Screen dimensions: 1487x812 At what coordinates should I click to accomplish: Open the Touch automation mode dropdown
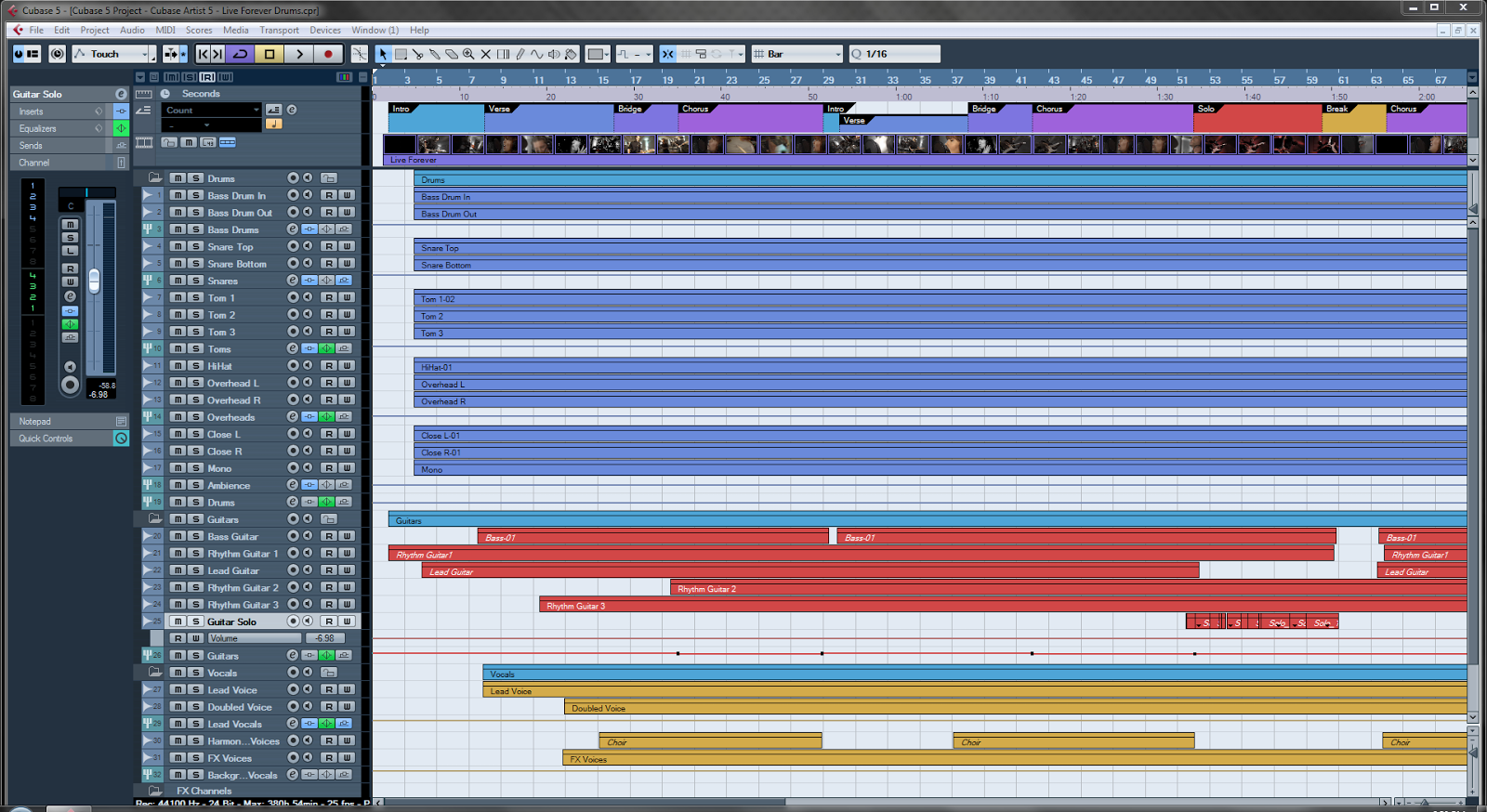coord(146,54)
